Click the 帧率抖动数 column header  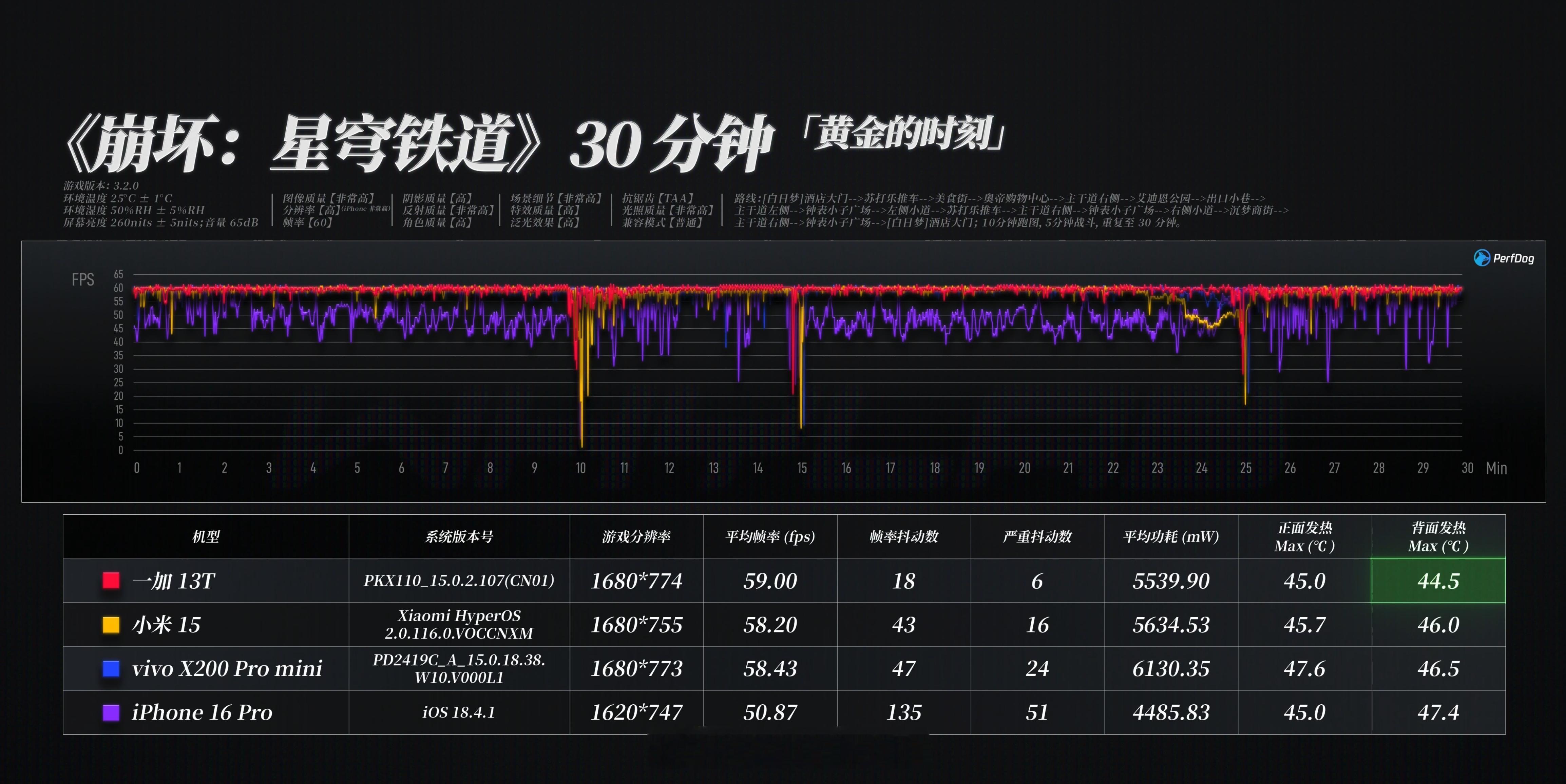click(x=904, y=537)
